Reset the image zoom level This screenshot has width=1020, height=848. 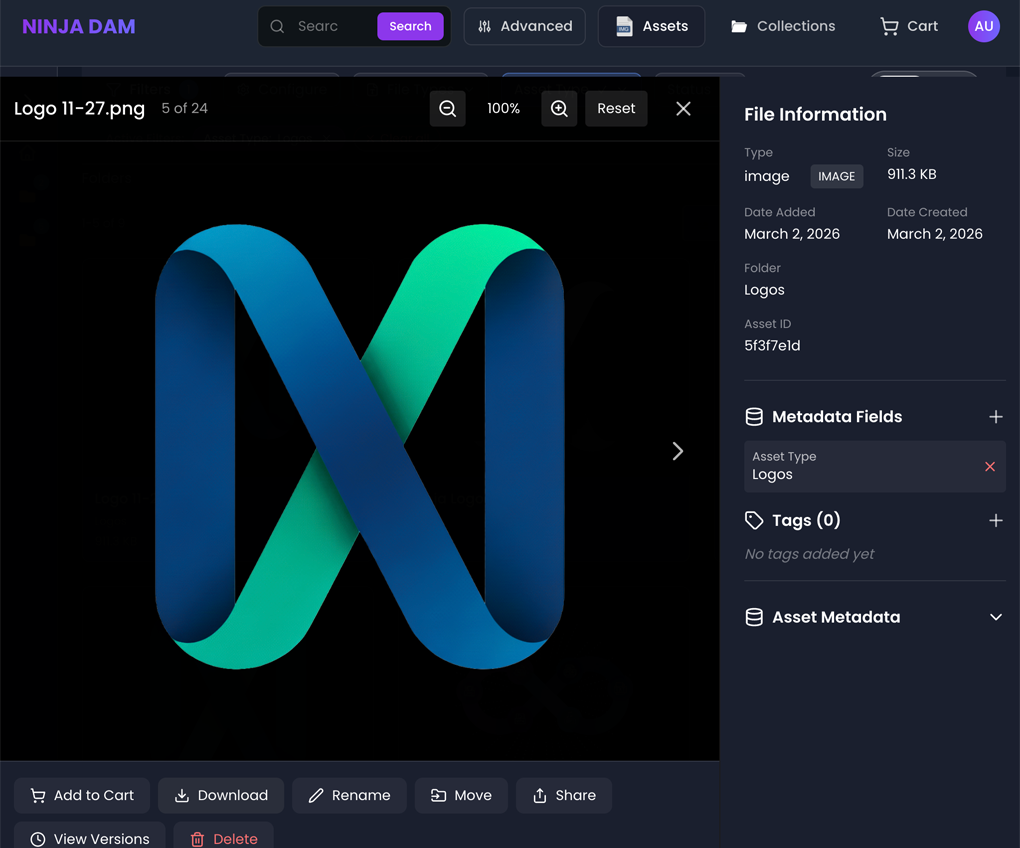coord(616,108)
